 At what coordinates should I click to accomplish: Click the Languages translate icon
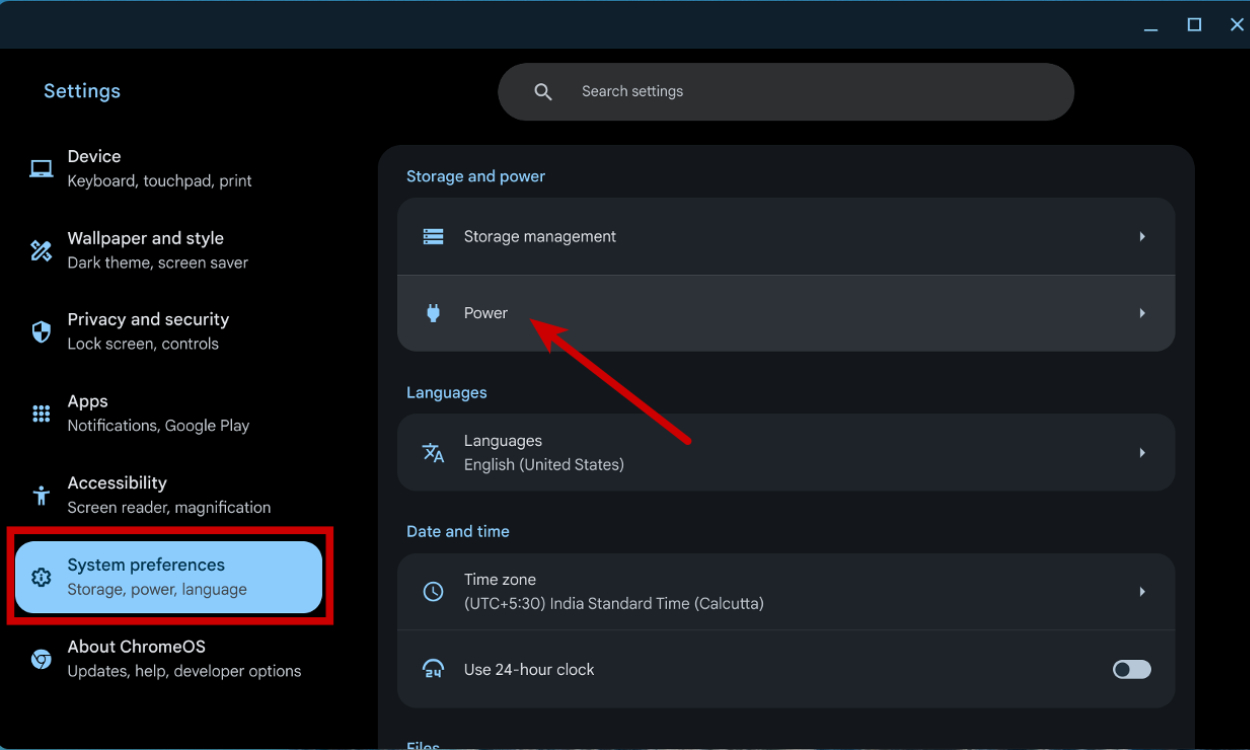(433, 452)
